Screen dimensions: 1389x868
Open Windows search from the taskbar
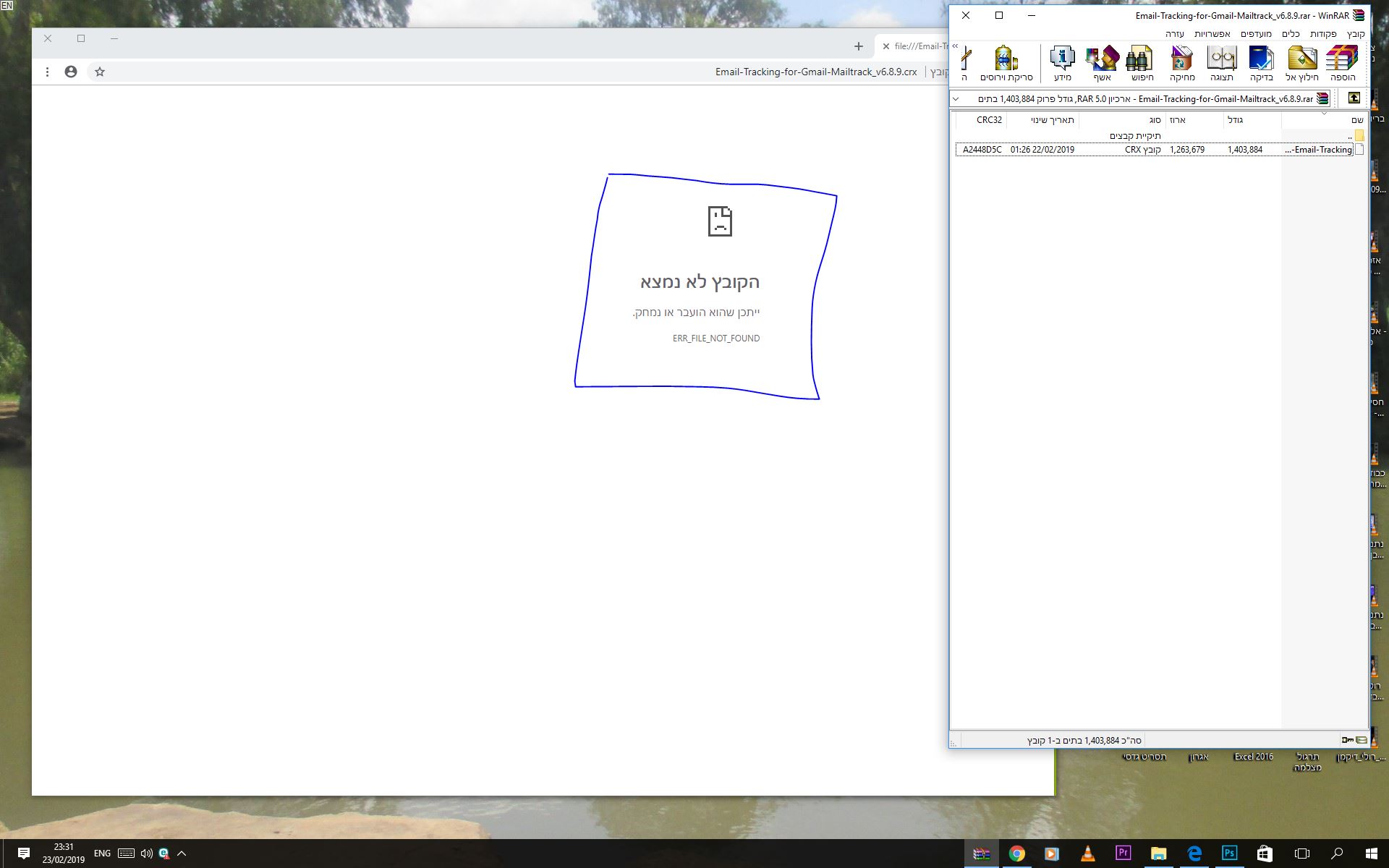click(1337, 854)
